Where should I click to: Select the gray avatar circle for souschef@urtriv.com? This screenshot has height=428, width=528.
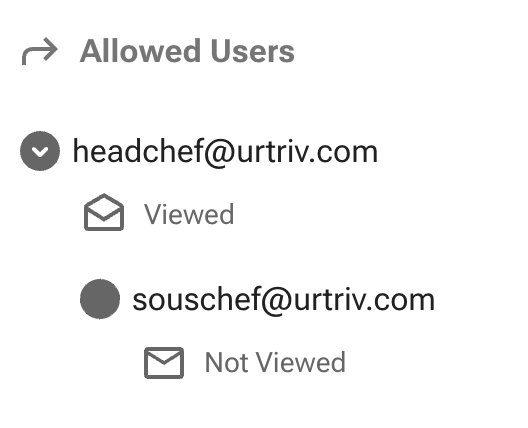[100, 299]
